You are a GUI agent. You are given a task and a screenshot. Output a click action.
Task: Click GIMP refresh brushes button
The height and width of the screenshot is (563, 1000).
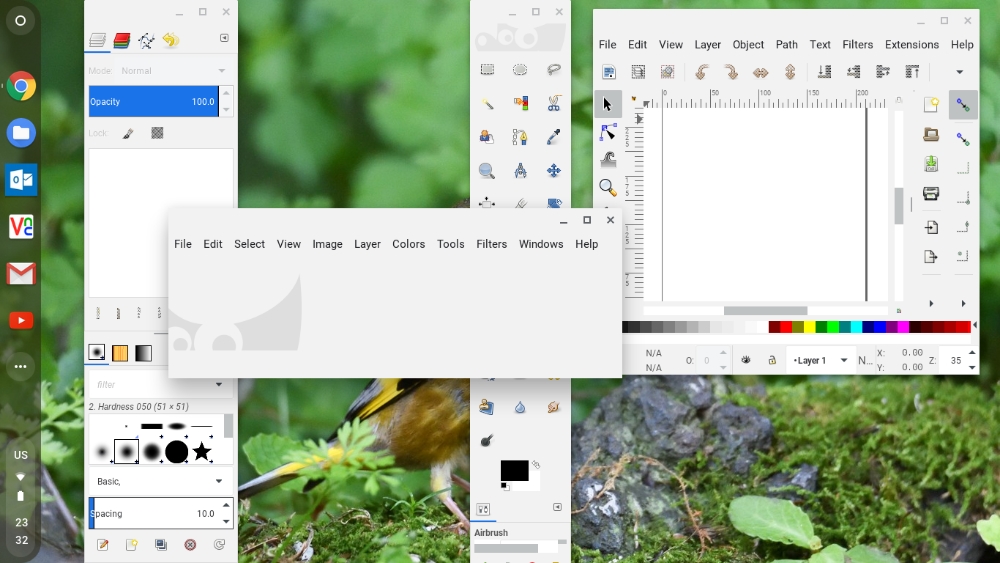[x=219, y=545]
